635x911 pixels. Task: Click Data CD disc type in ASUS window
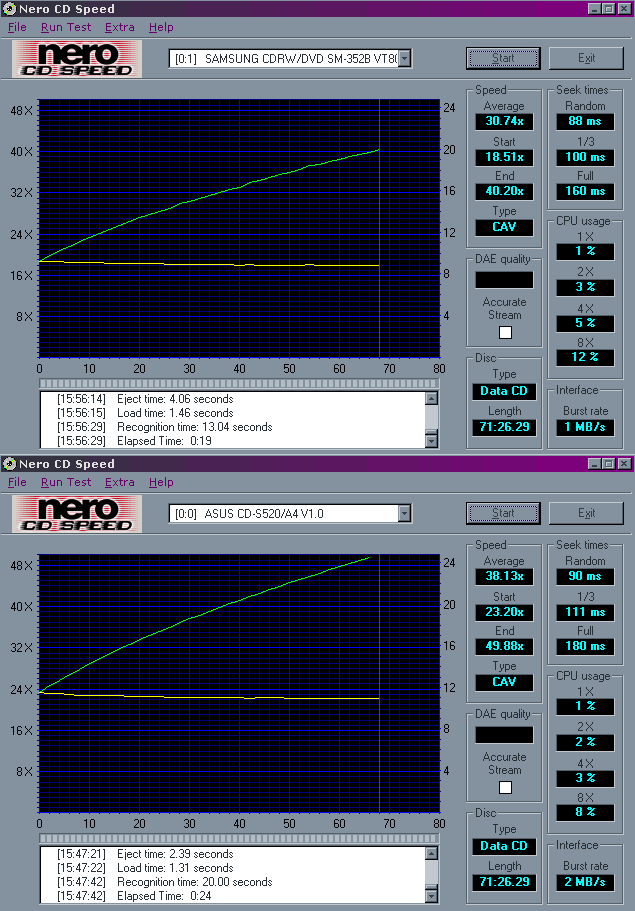pos(504,846)
